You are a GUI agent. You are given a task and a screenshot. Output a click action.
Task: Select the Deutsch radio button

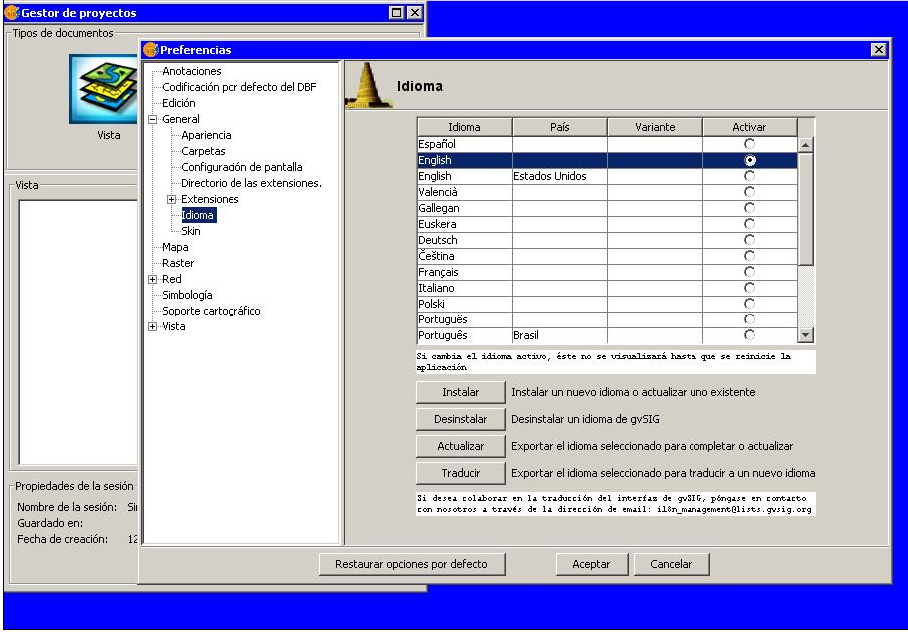[x=749, y=240]
